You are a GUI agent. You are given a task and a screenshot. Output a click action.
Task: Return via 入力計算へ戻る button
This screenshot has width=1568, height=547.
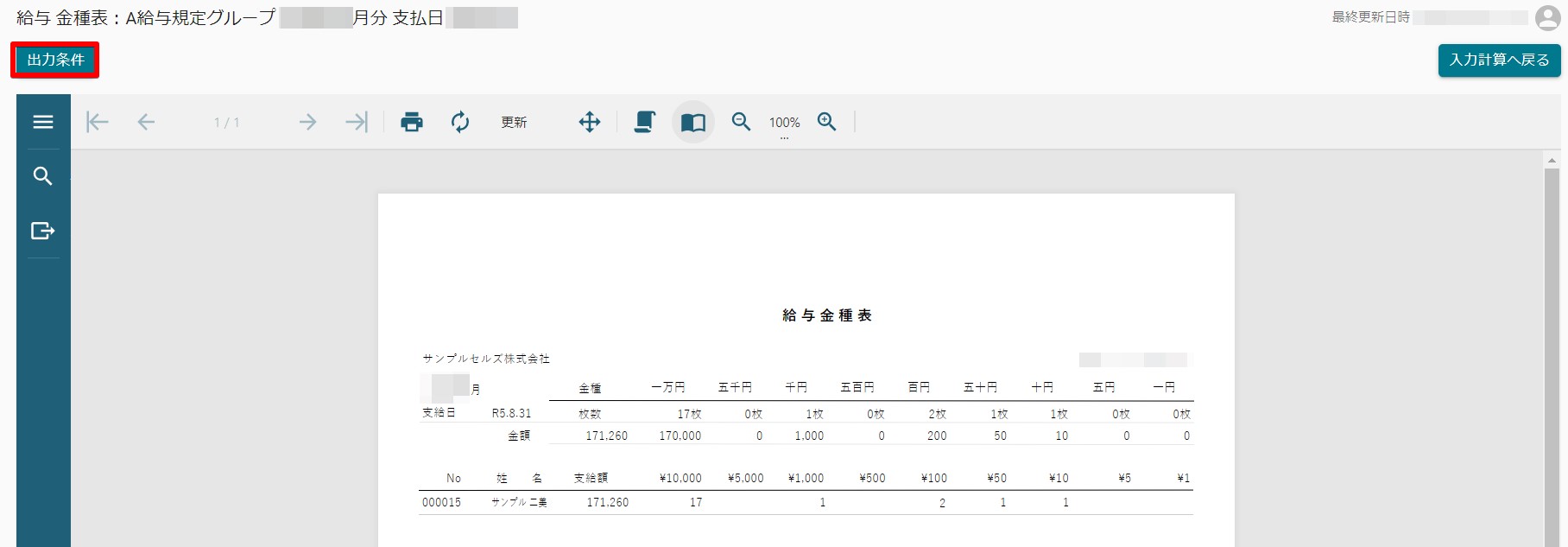[1499, 60]
